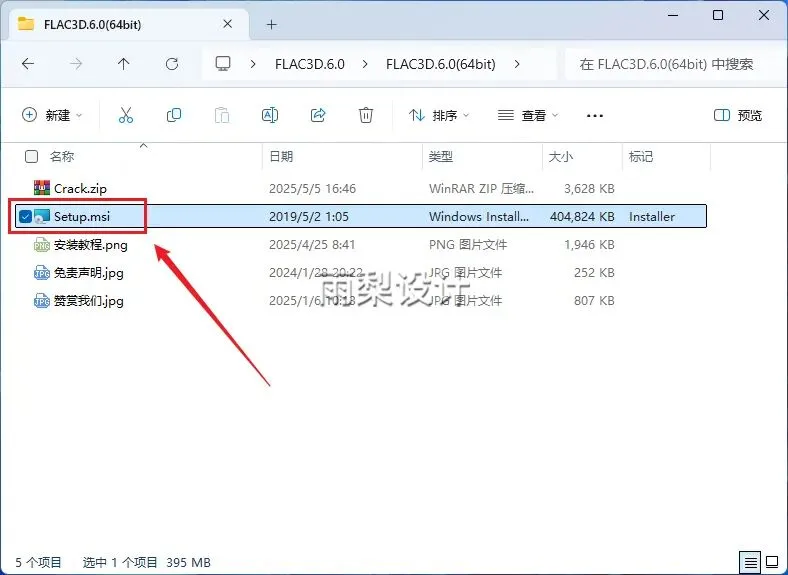Add a new tab with plus button
This screenshot has width=788, height=575.
pyautogui.click(x=271, y=24)
